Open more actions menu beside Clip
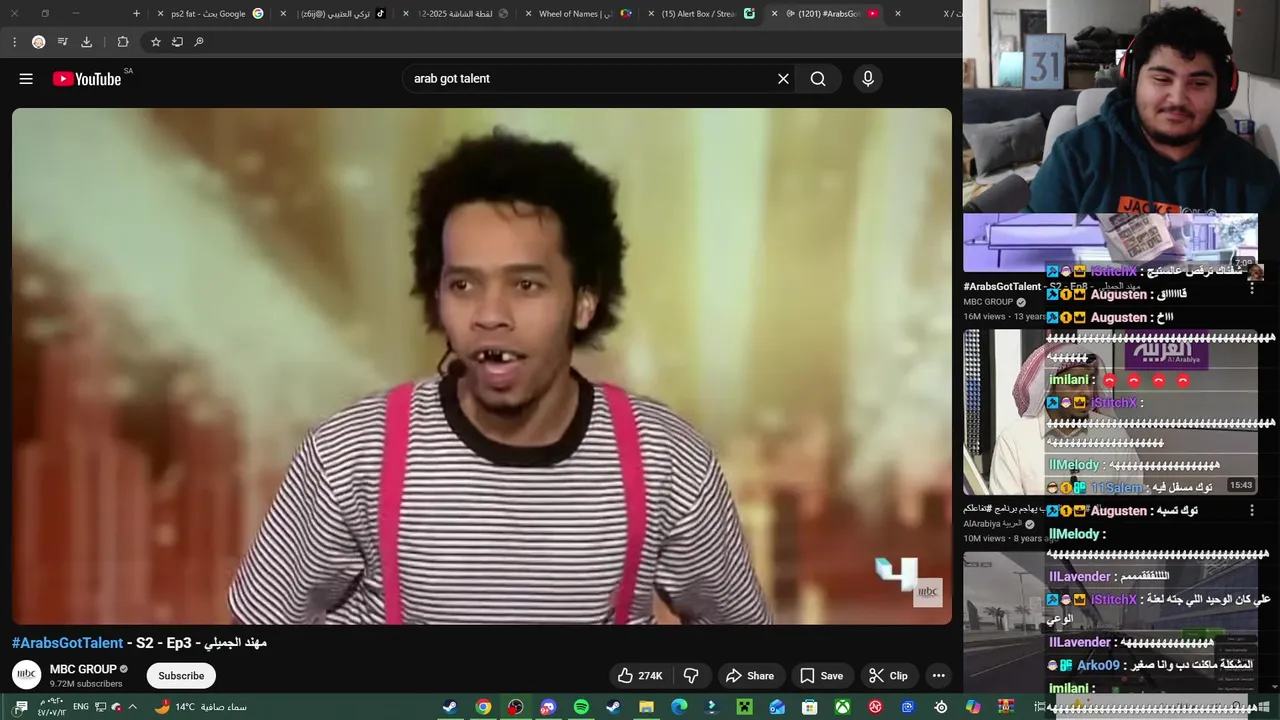1280x720 pixels. tap(938, 676)
